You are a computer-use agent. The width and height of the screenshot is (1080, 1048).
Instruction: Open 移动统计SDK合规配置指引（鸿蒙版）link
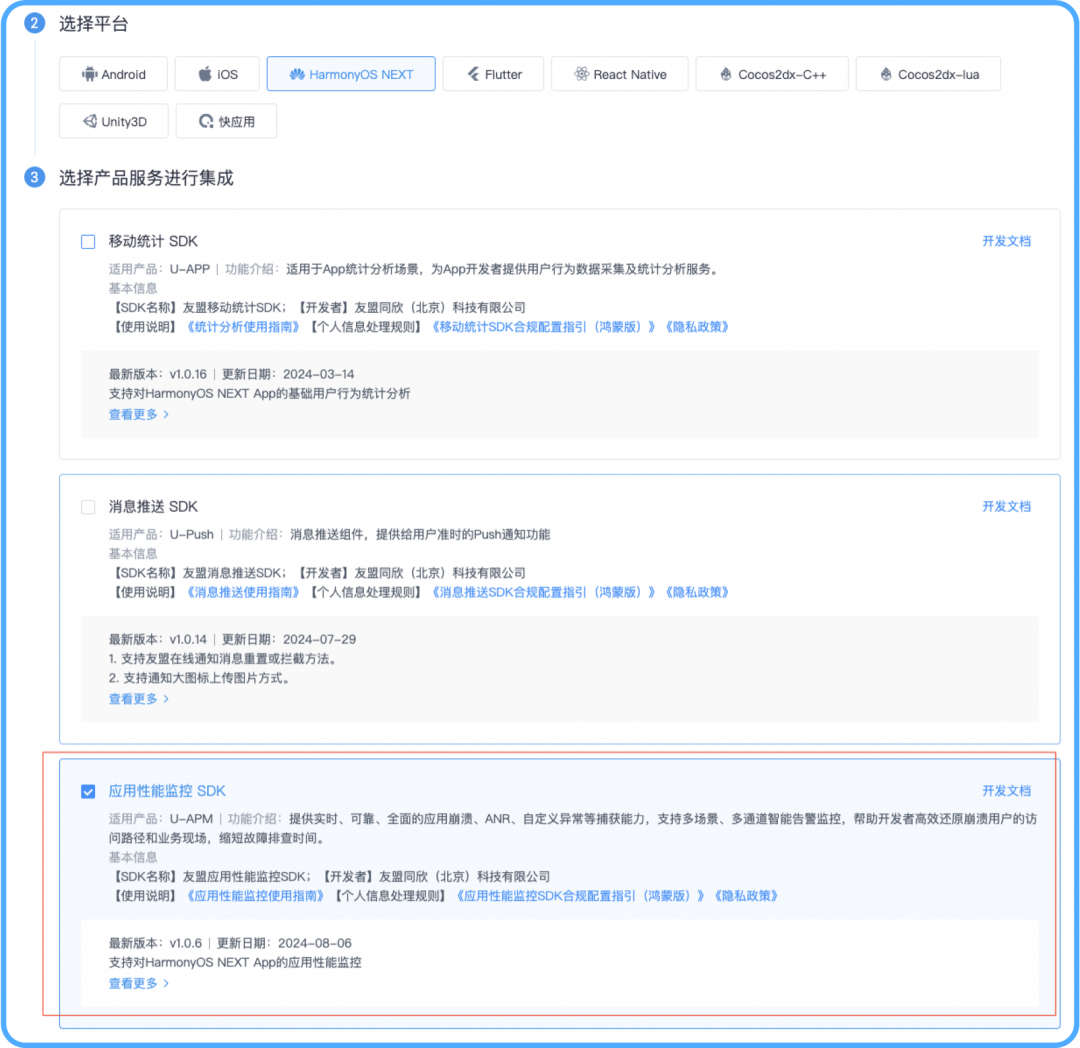pos(543,327)
